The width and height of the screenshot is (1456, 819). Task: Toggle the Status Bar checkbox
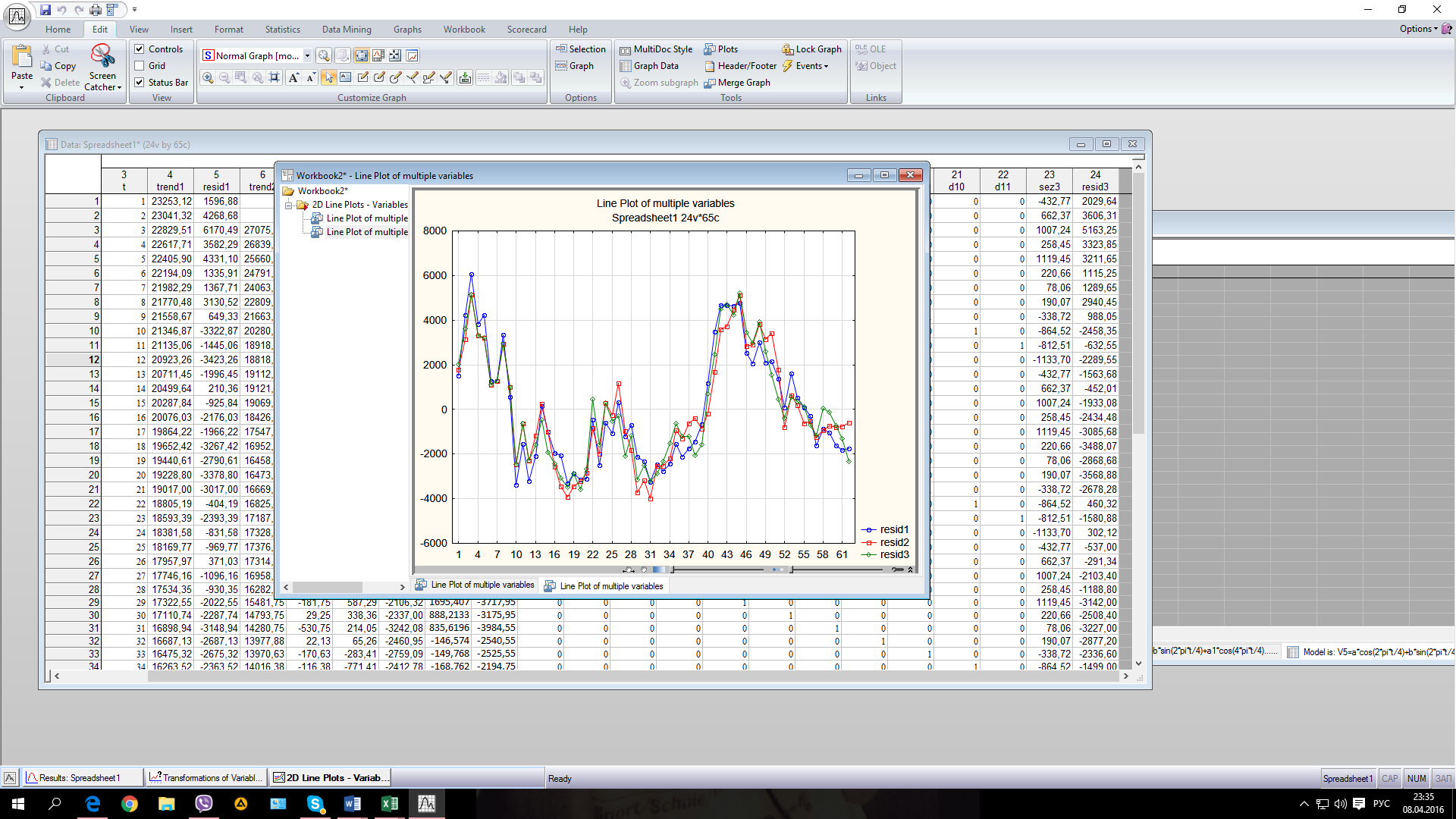(x=140, y=83)
